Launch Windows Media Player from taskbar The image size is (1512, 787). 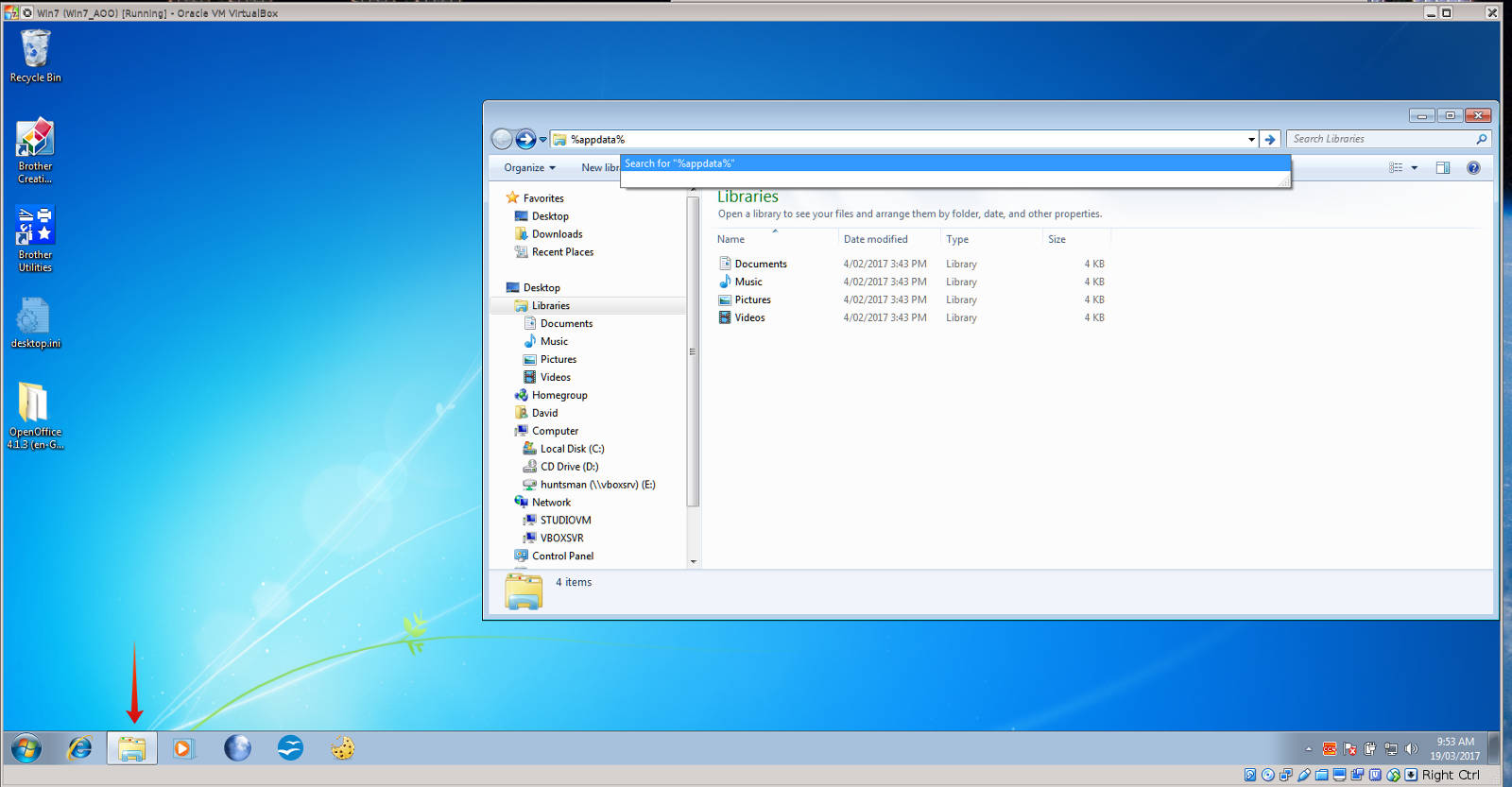click(x=182, y=749)
